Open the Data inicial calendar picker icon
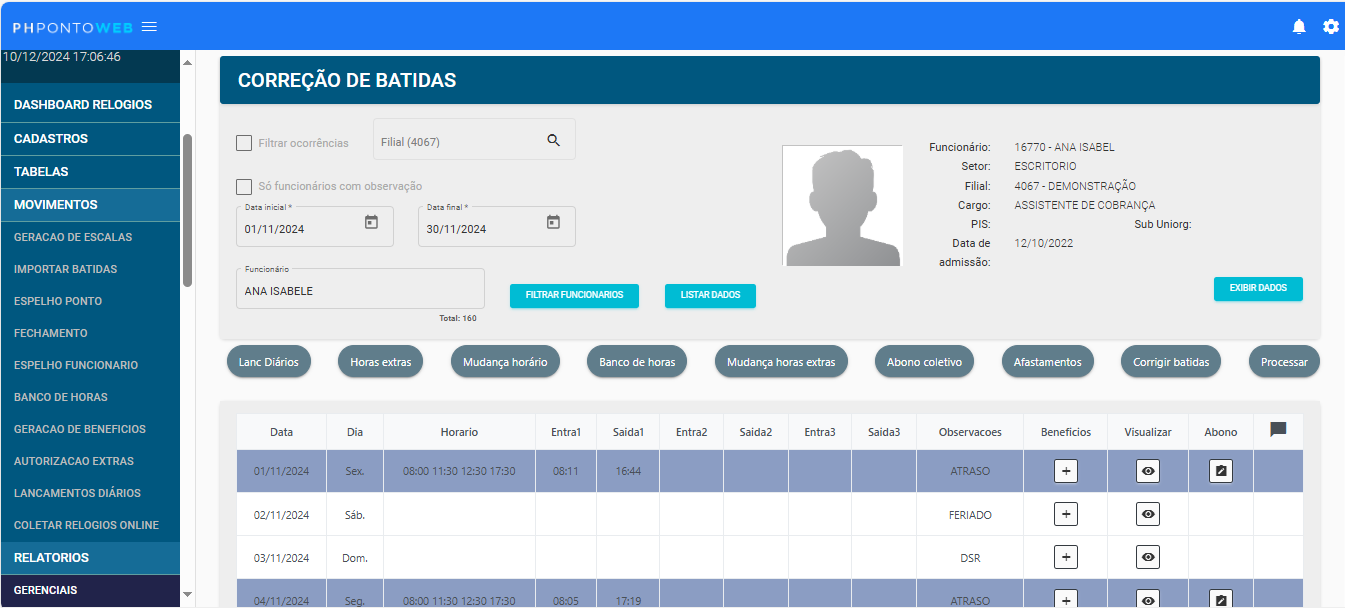Viewport: 1345px width, 608px height. click(x=373, y=223)
